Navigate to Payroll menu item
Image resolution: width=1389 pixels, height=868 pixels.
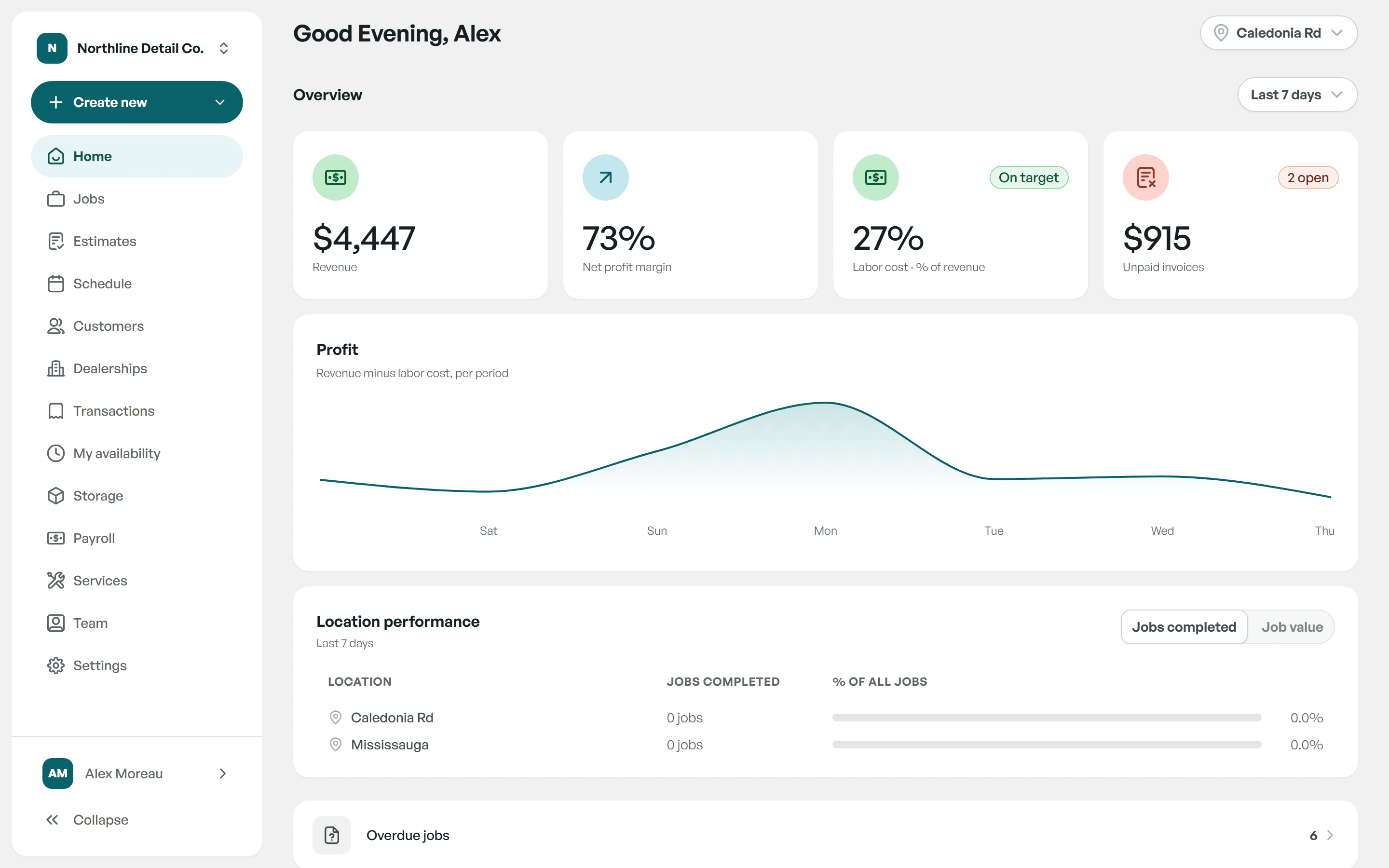tap(136, 539)
